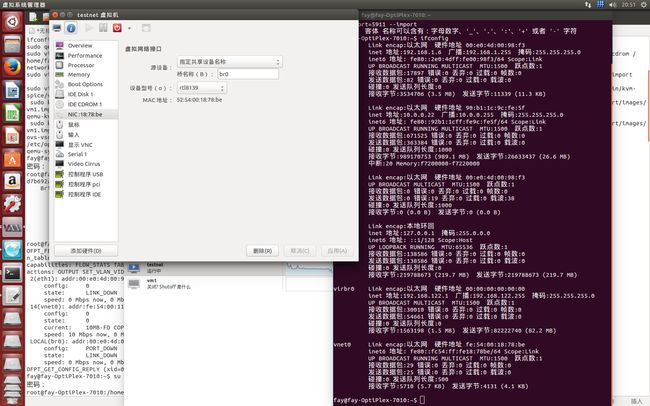
Task: Click clock showing 20:51
Action: tap(628, 5)
